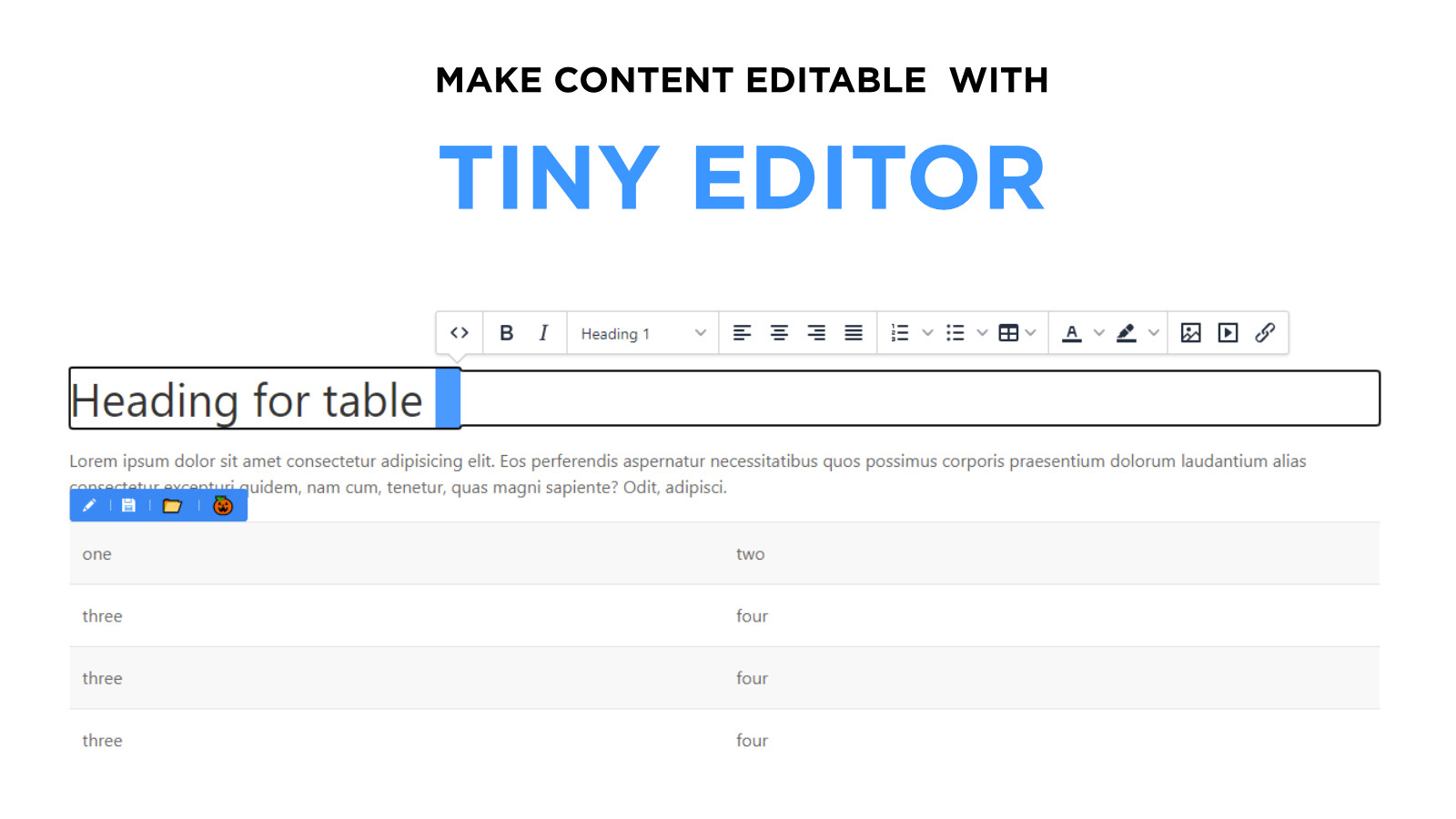Click the save floppy disk icon
The height and width of the screenshot is (819, 1456).
[128, 505]
